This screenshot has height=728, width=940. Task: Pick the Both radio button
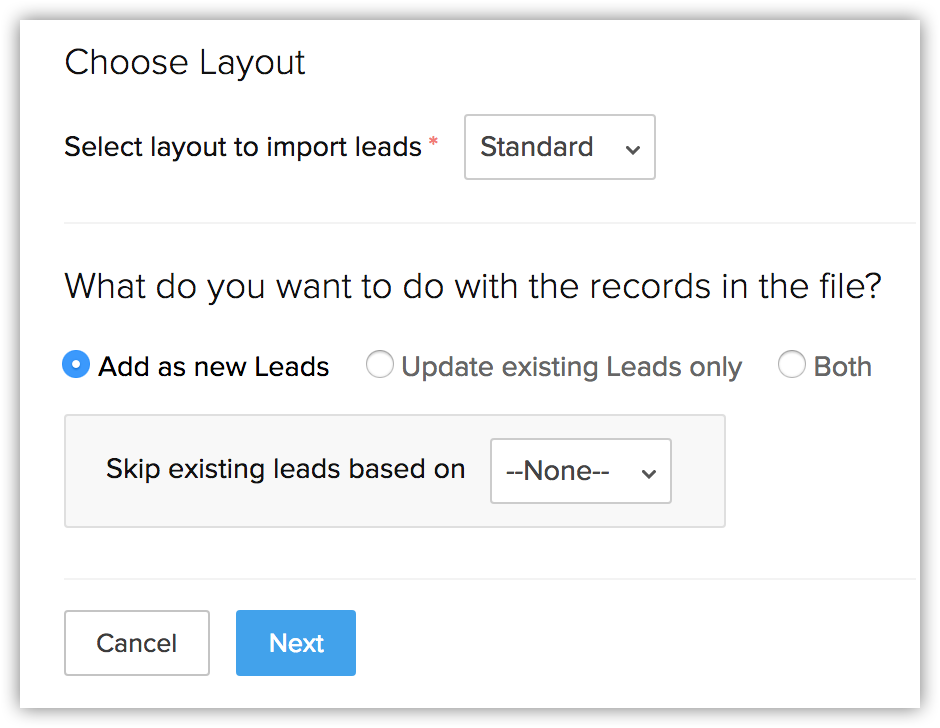[x=791, y=366]
